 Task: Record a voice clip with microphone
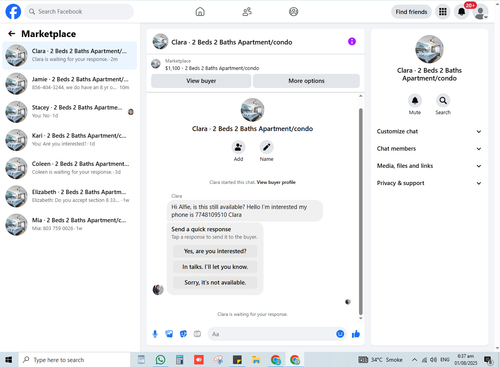155,334
